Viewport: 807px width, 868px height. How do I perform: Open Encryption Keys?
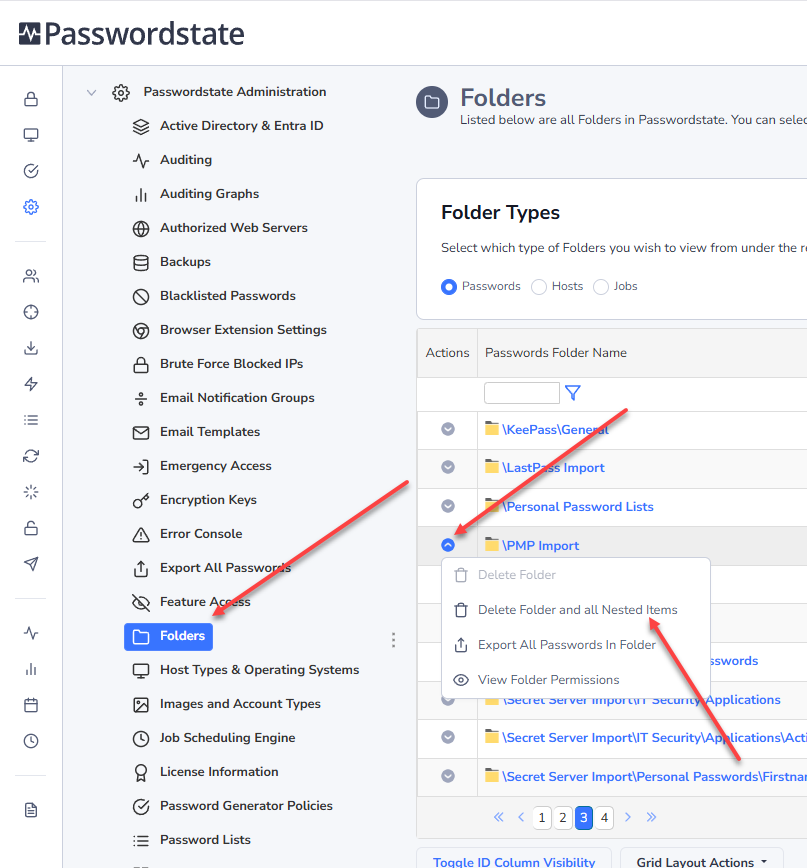pyautogui.click(x=208, y=500)
